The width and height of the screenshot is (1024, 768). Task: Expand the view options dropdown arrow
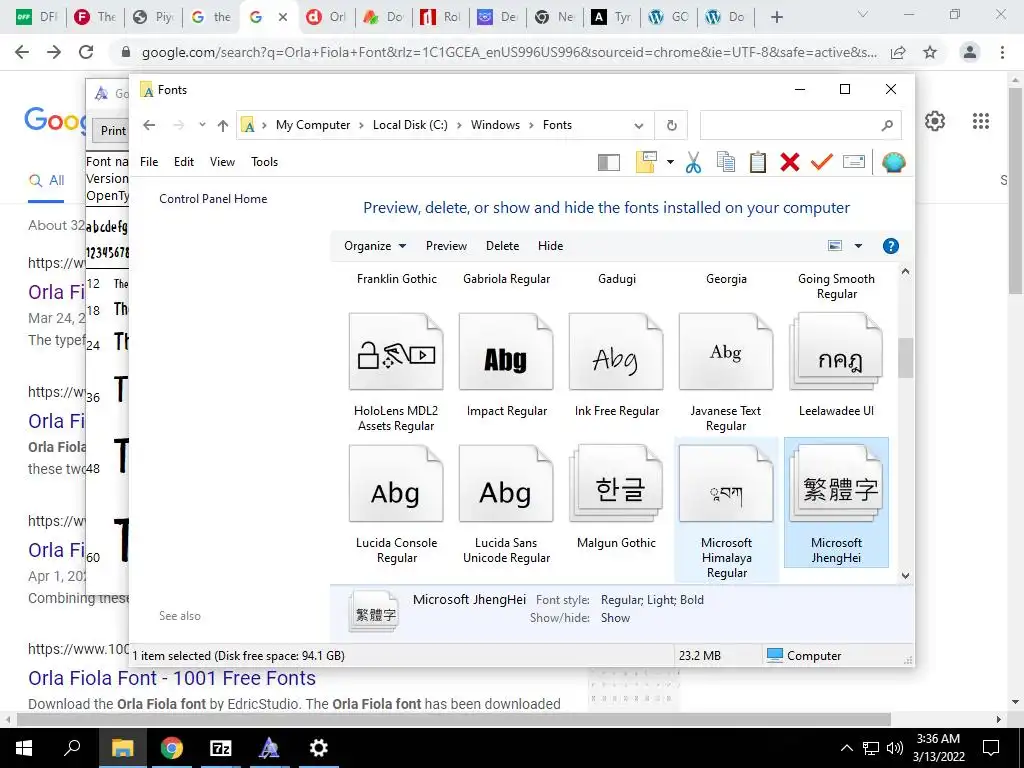point(858,246)
